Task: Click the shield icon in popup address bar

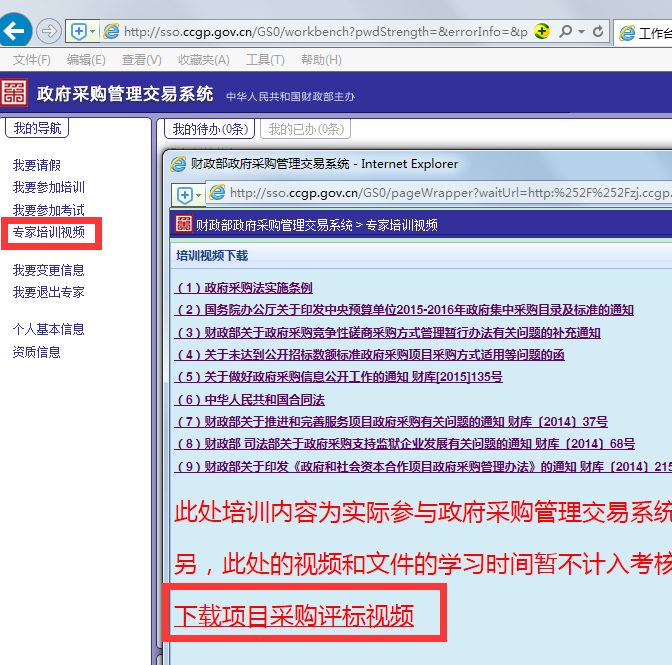Action: click(185, 195)
